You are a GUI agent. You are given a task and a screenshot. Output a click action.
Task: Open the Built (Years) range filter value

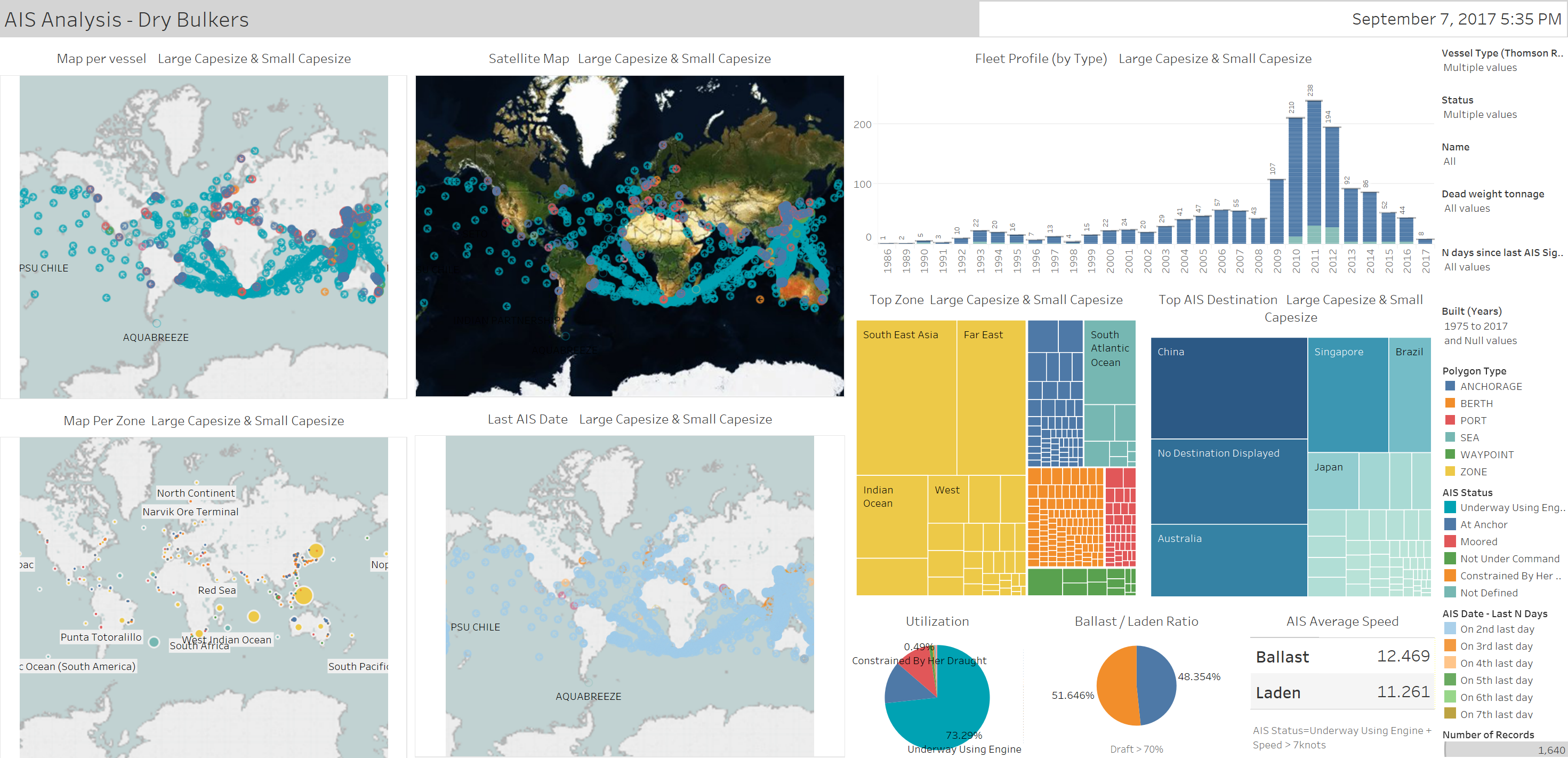1481,333
